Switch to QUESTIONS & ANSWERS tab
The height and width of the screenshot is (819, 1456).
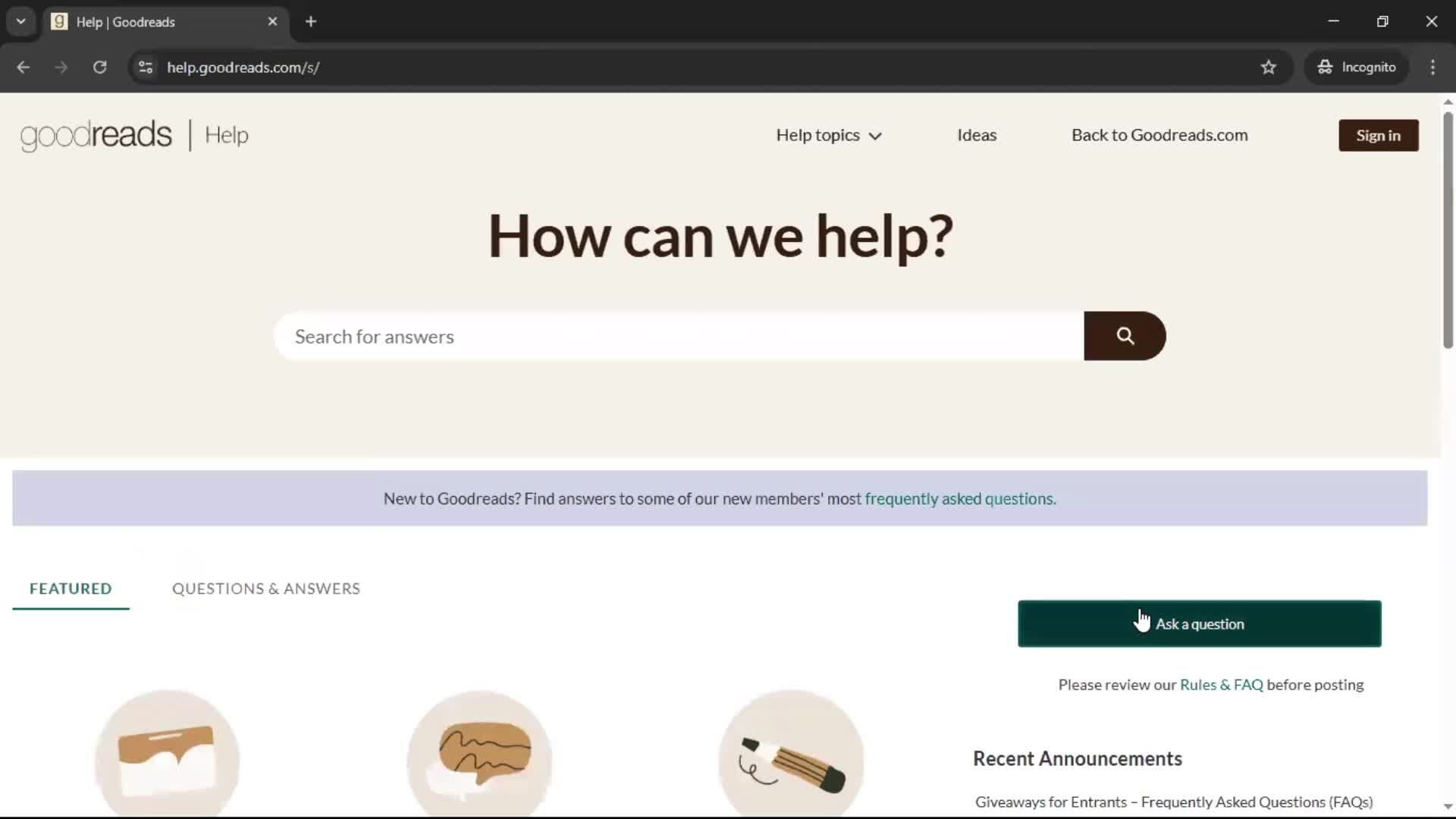tap(266, 588)
